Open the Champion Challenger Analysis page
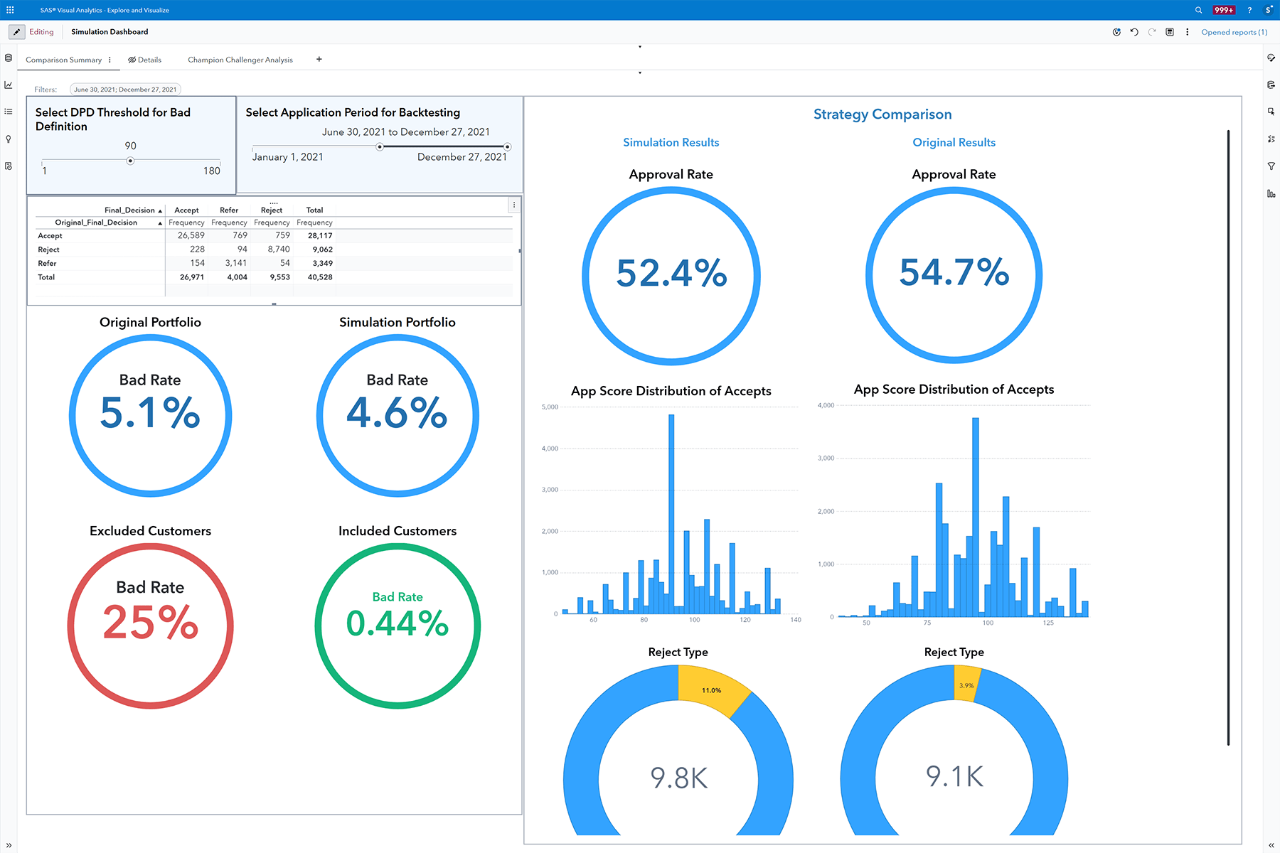Image resolution: width=1280 pixels, height=853 pixels. [240, 59]
